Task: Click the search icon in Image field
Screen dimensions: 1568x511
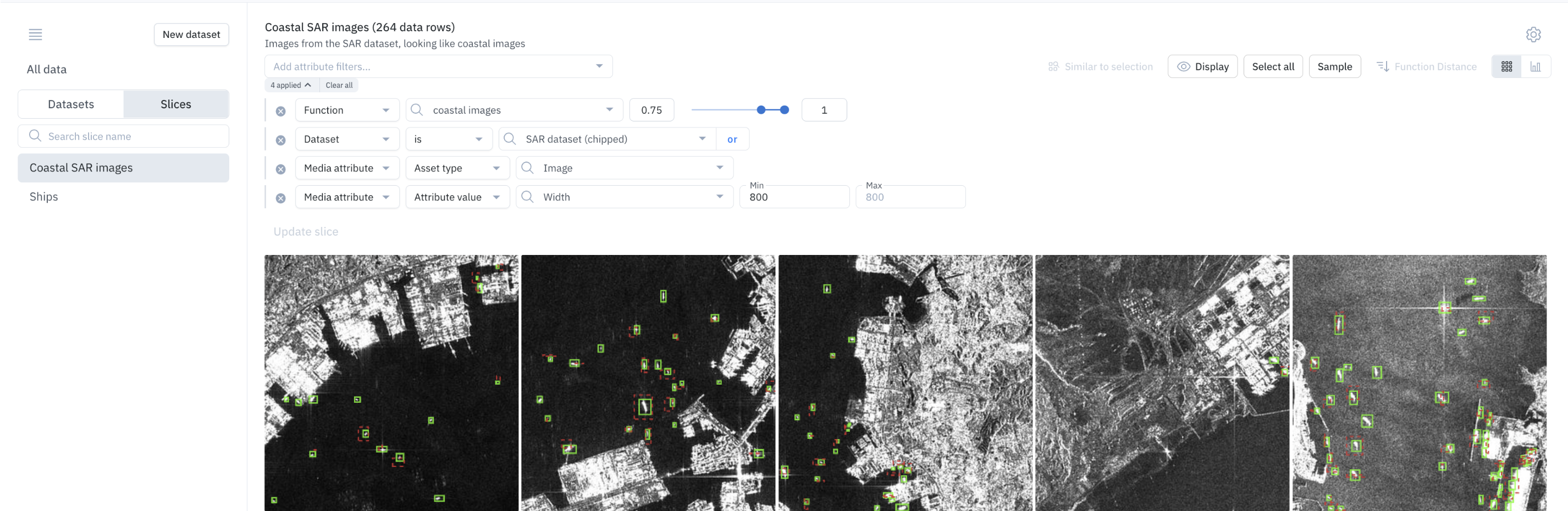Action: (528, 167)
